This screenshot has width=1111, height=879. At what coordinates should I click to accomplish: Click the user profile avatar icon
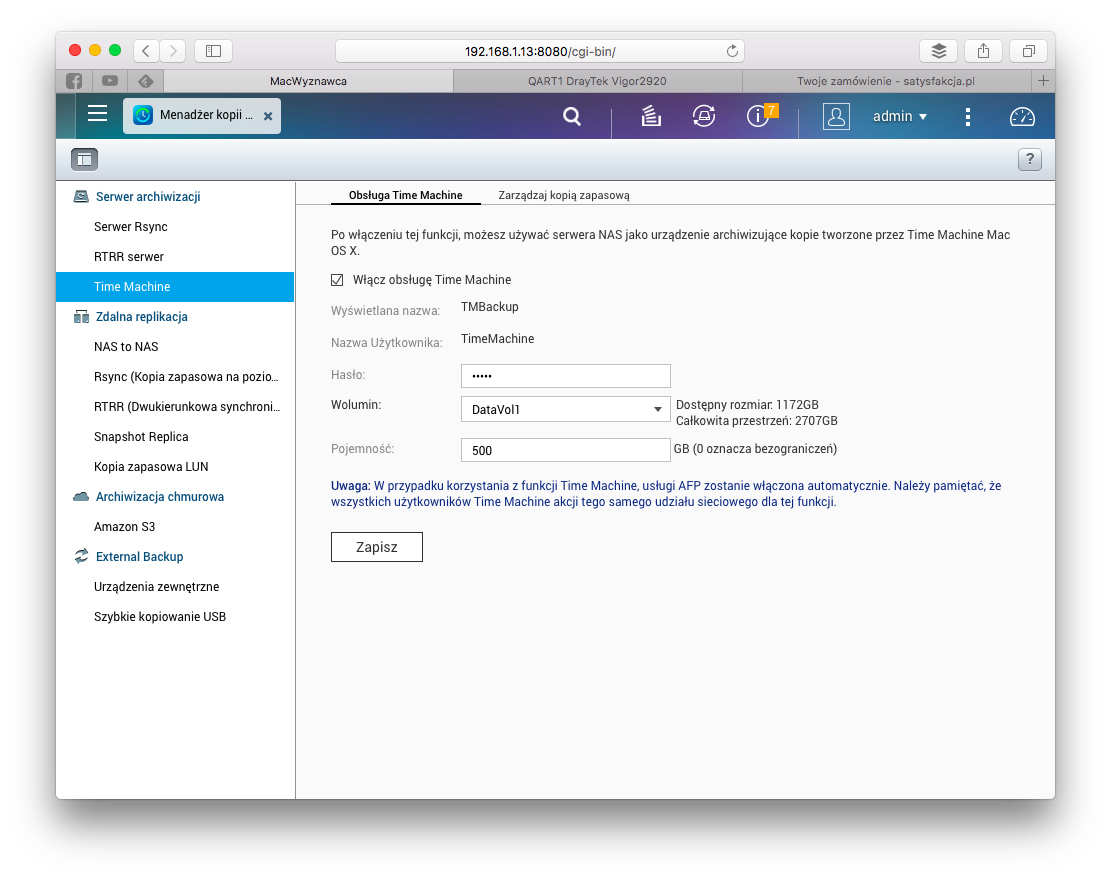(836, 116)
